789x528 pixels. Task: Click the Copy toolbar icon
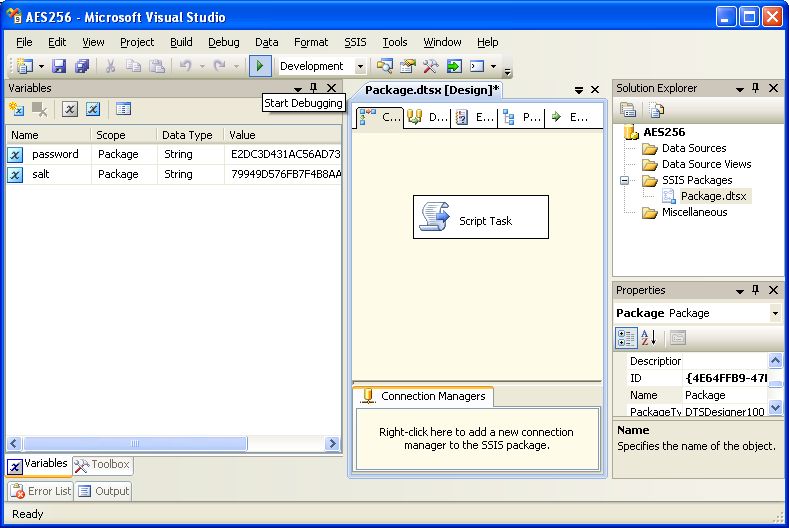click(x=133, y=66)
